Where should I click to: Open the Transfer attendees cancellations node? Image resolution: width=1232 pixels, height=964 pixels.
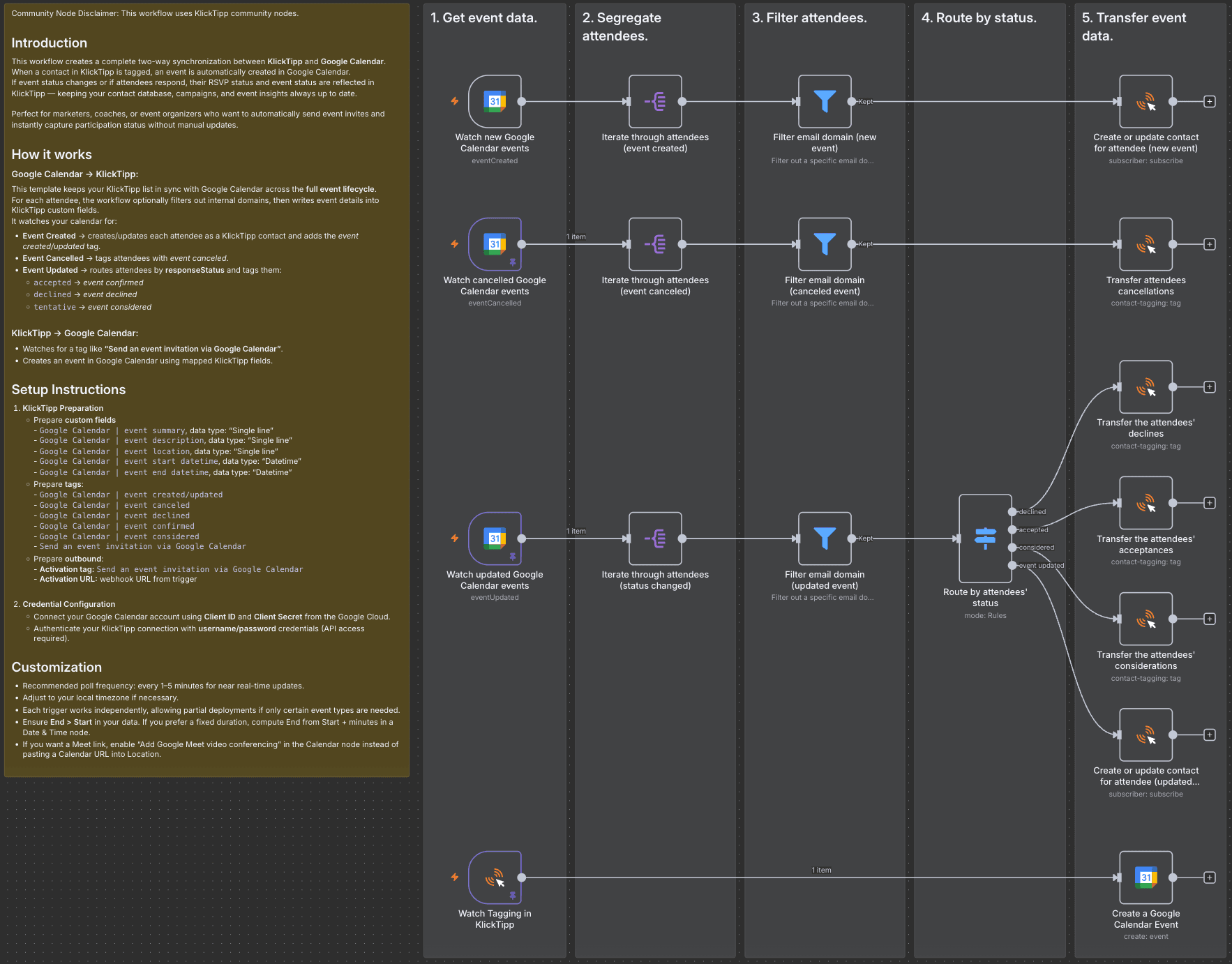click(1145, 245)
